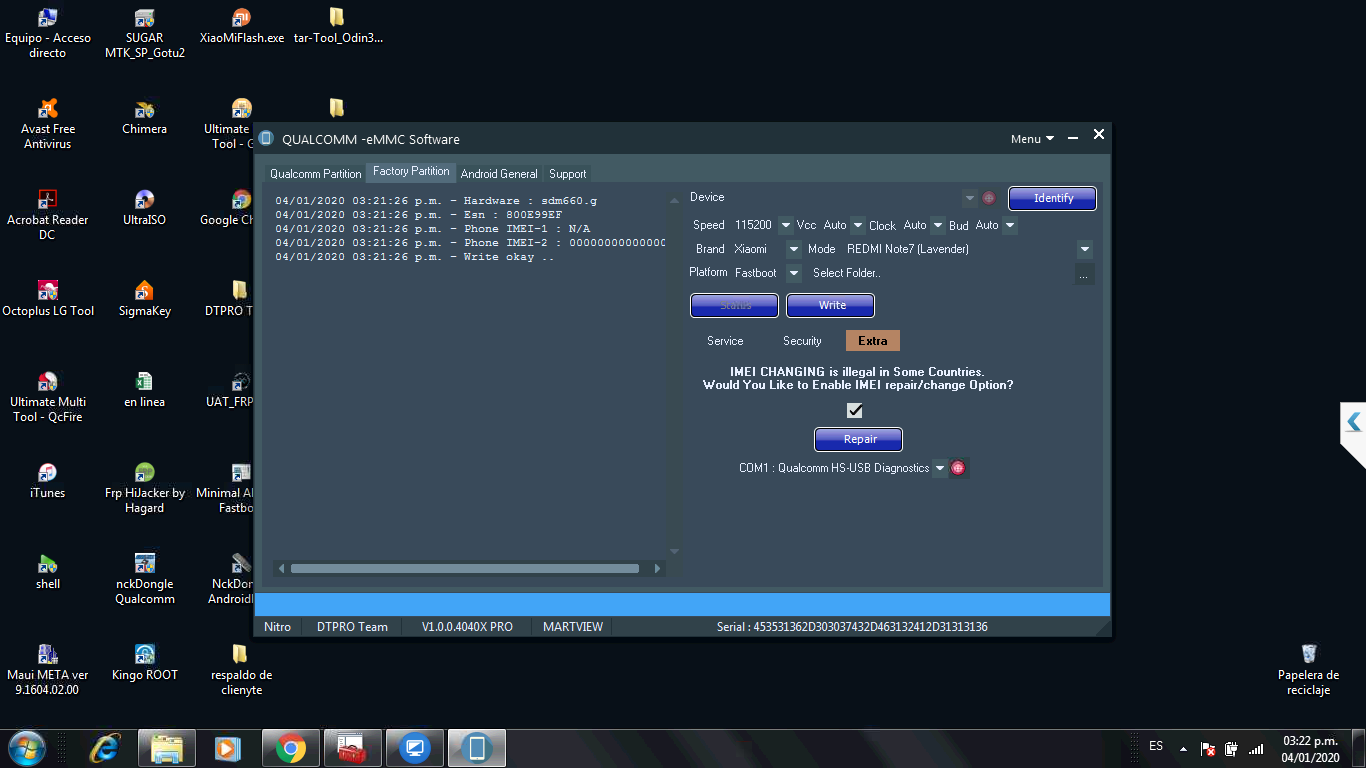Click the taskbar clock showing 03:22 p.m.
Screen dimensions: 1366x768
[1311, 749]
